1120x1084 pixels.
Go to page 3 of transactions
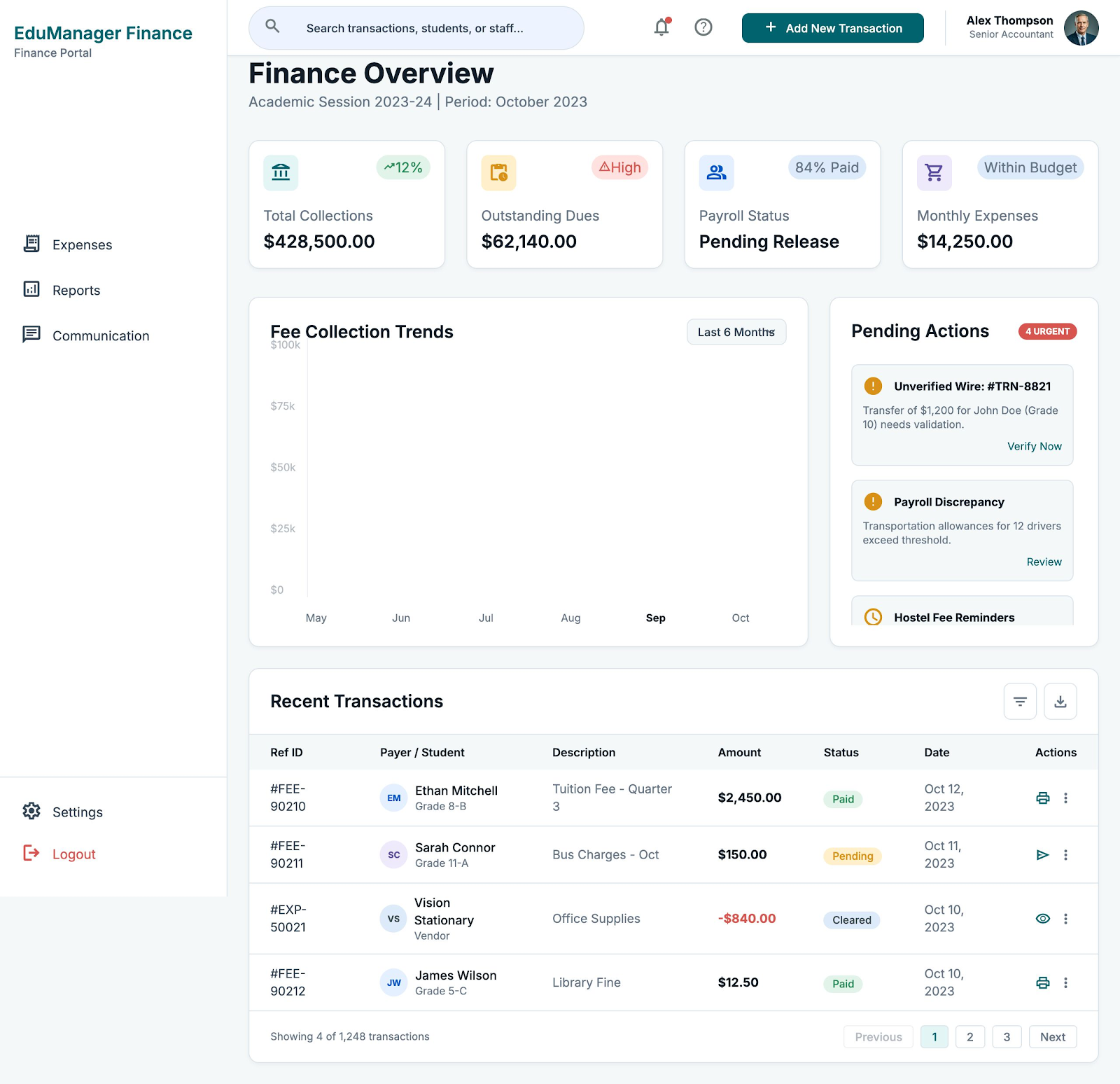point(1007,1036)
